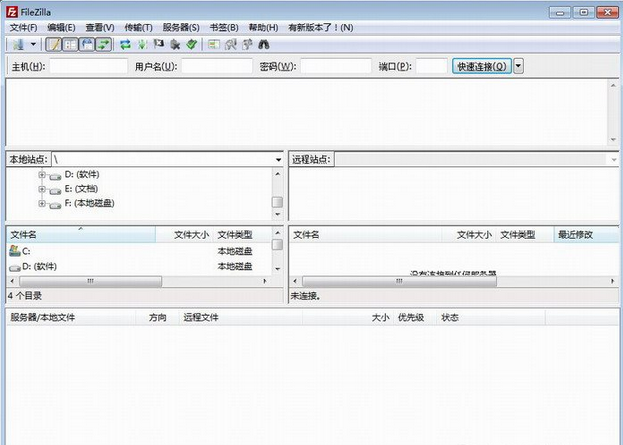623x445 pixels.
Task: Select the D: (软件) row in local file list
Action: pos(139,266)
